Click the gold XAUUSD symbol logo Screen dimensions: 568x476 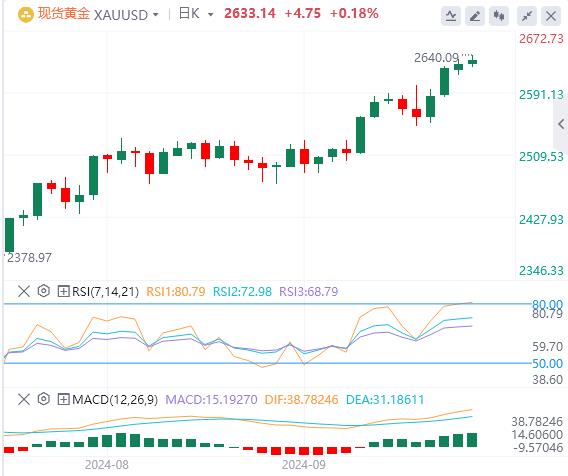coord(26,15)
